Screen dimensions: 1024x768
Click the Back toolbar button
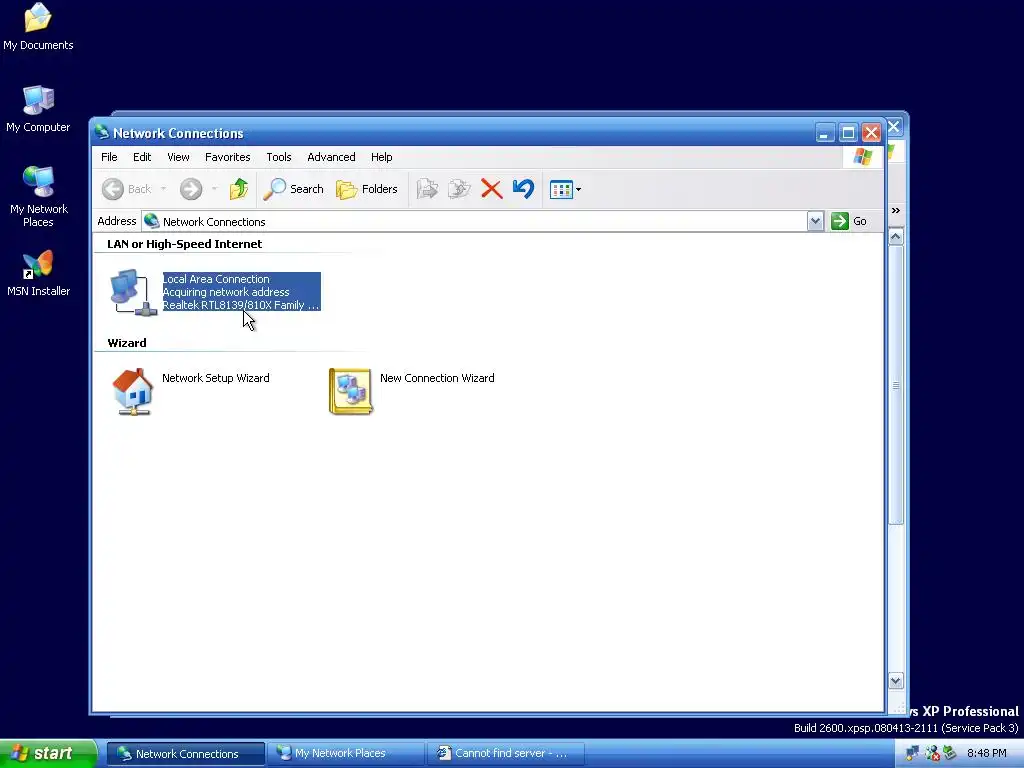[x=127, y=189]
